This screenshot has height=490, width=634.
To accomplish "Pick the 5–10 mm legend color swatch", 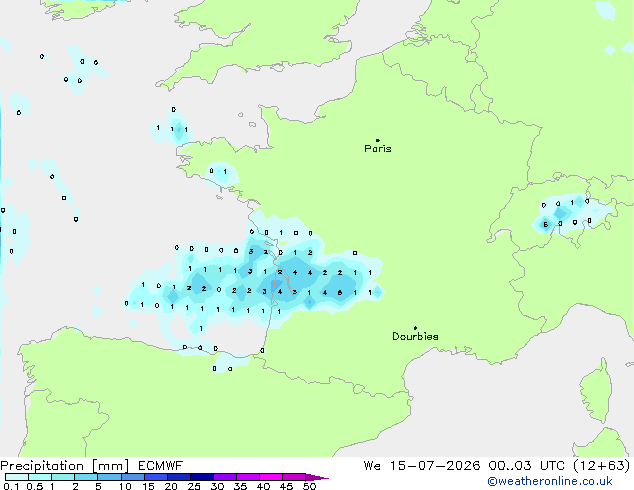I will pyautogui.click(x=109, y=477).
